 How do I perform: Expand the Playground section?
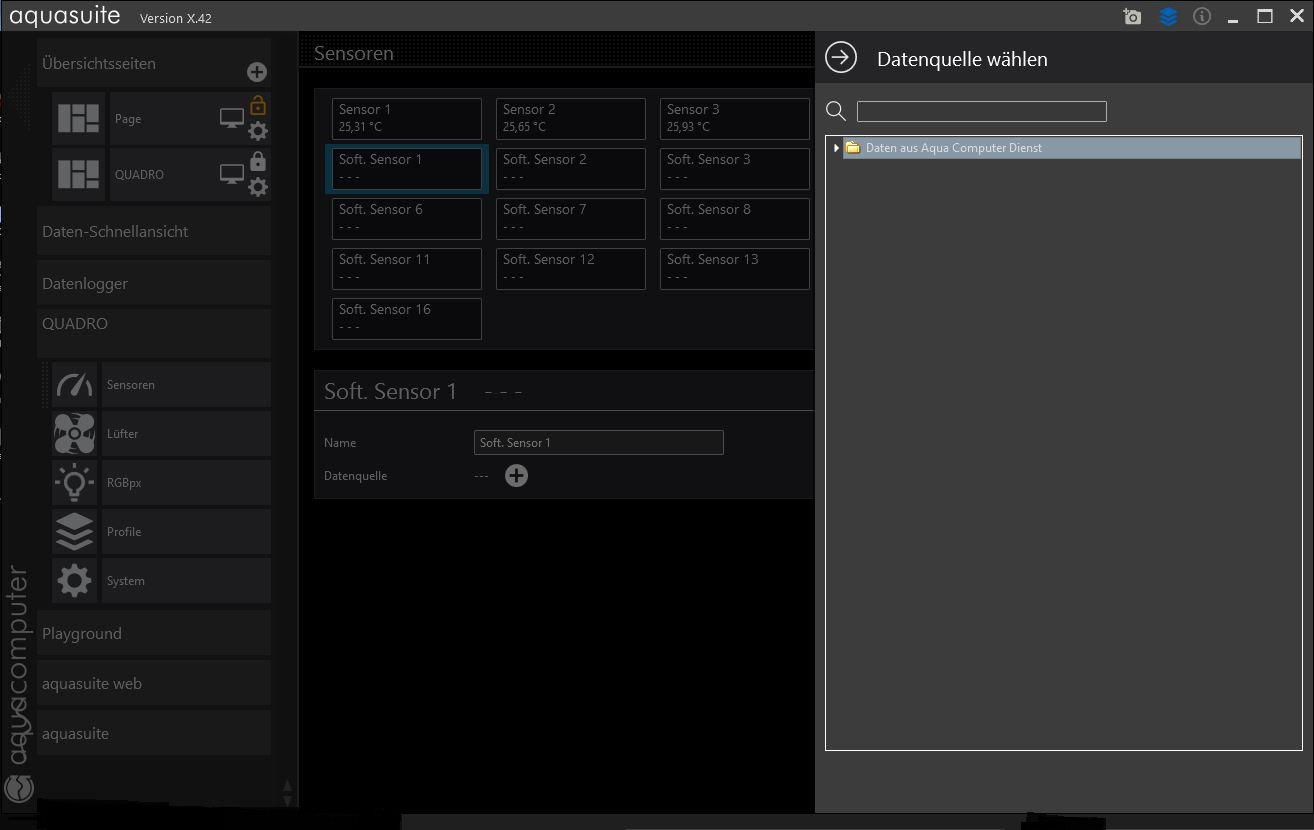point(153,634)
